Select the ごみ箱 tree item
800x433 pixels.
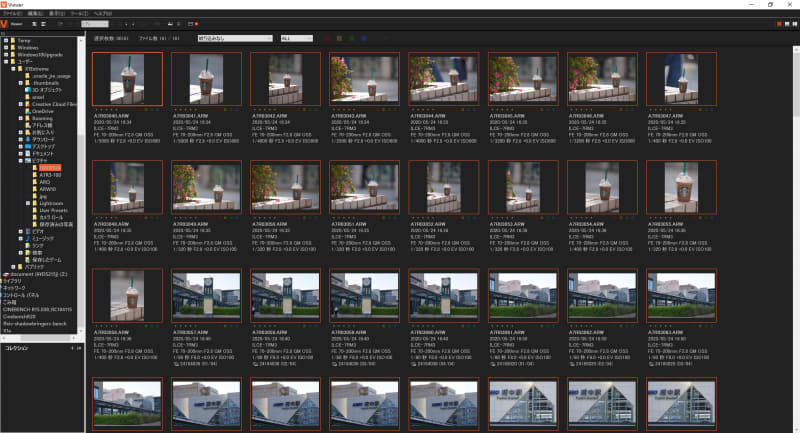(x=10, y=302)
